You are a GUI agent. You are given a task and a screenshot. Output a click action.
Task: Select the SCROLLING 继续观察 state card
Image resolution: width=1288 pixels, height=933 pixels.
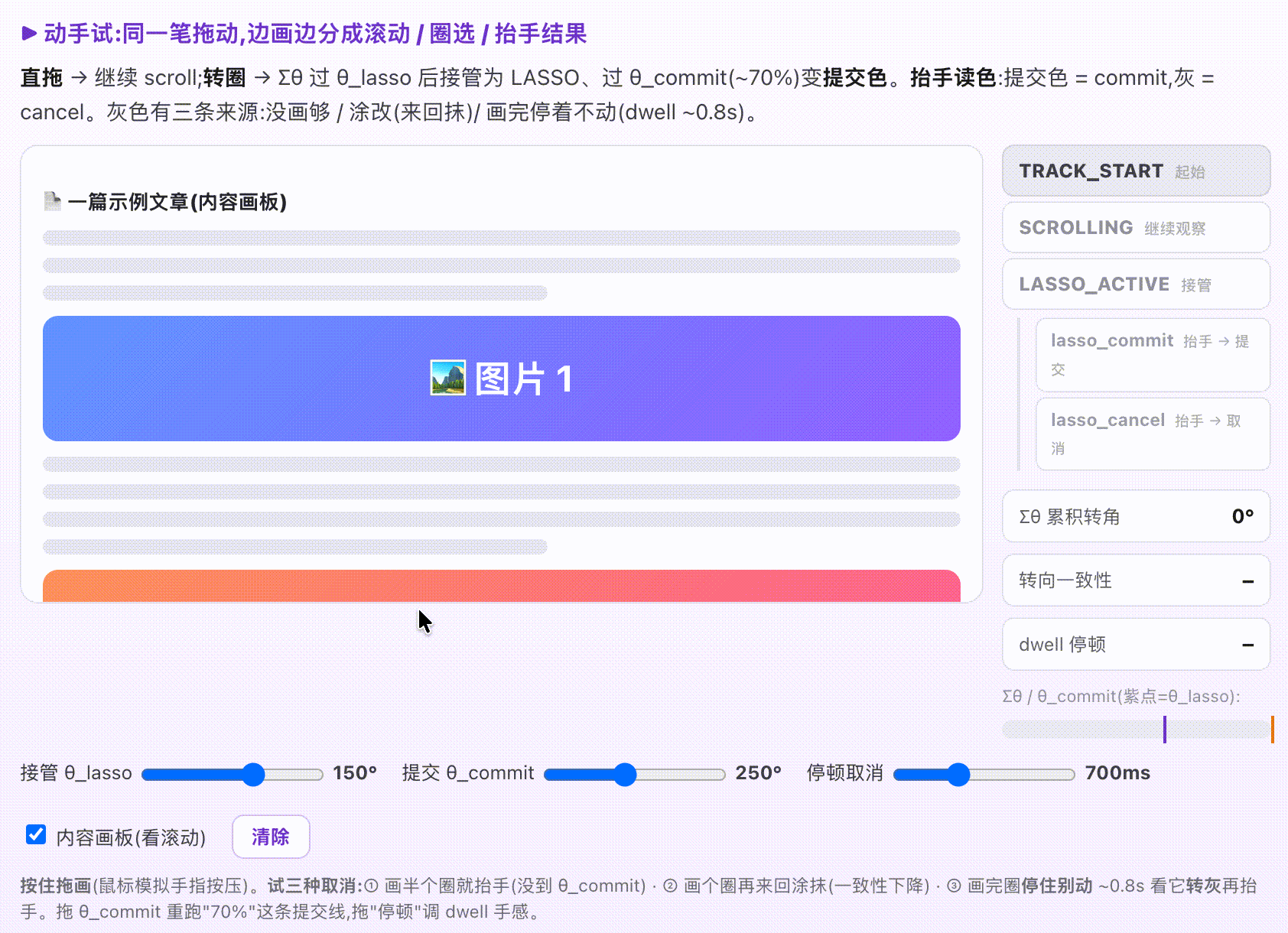pyautogui.click(x=1136, y=227)
